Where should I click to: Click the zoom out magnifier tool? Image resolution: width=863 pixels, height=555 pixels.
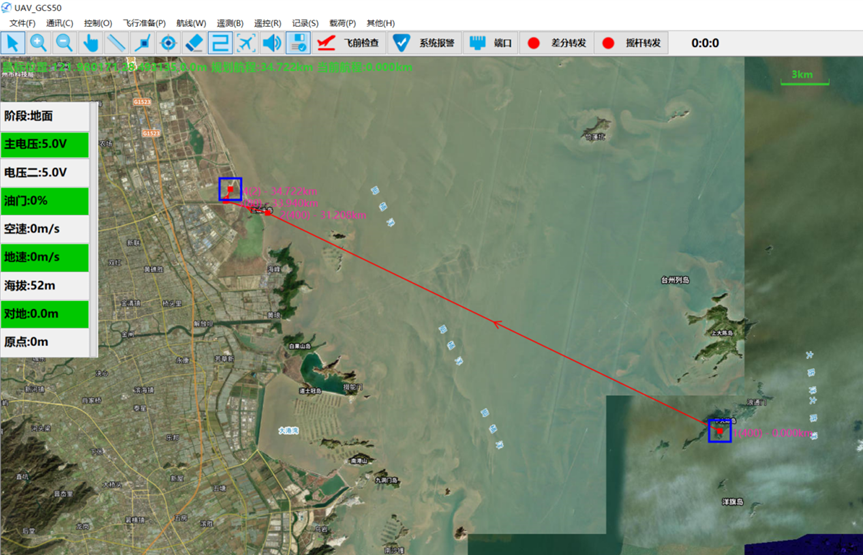coord(65,43)
